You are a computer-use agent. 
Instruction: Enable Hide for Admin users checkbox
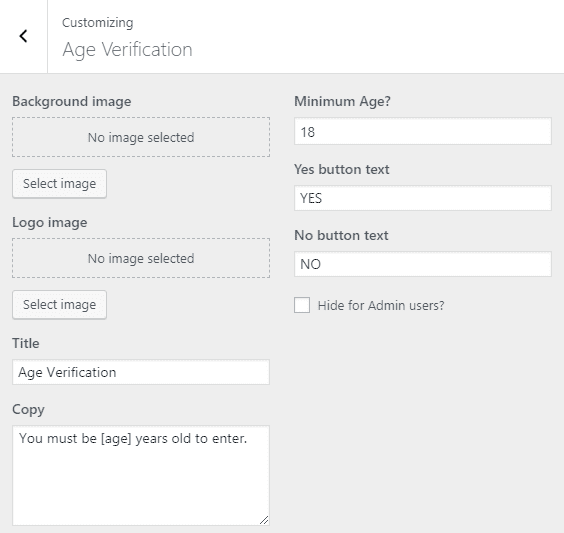(302, 305)
